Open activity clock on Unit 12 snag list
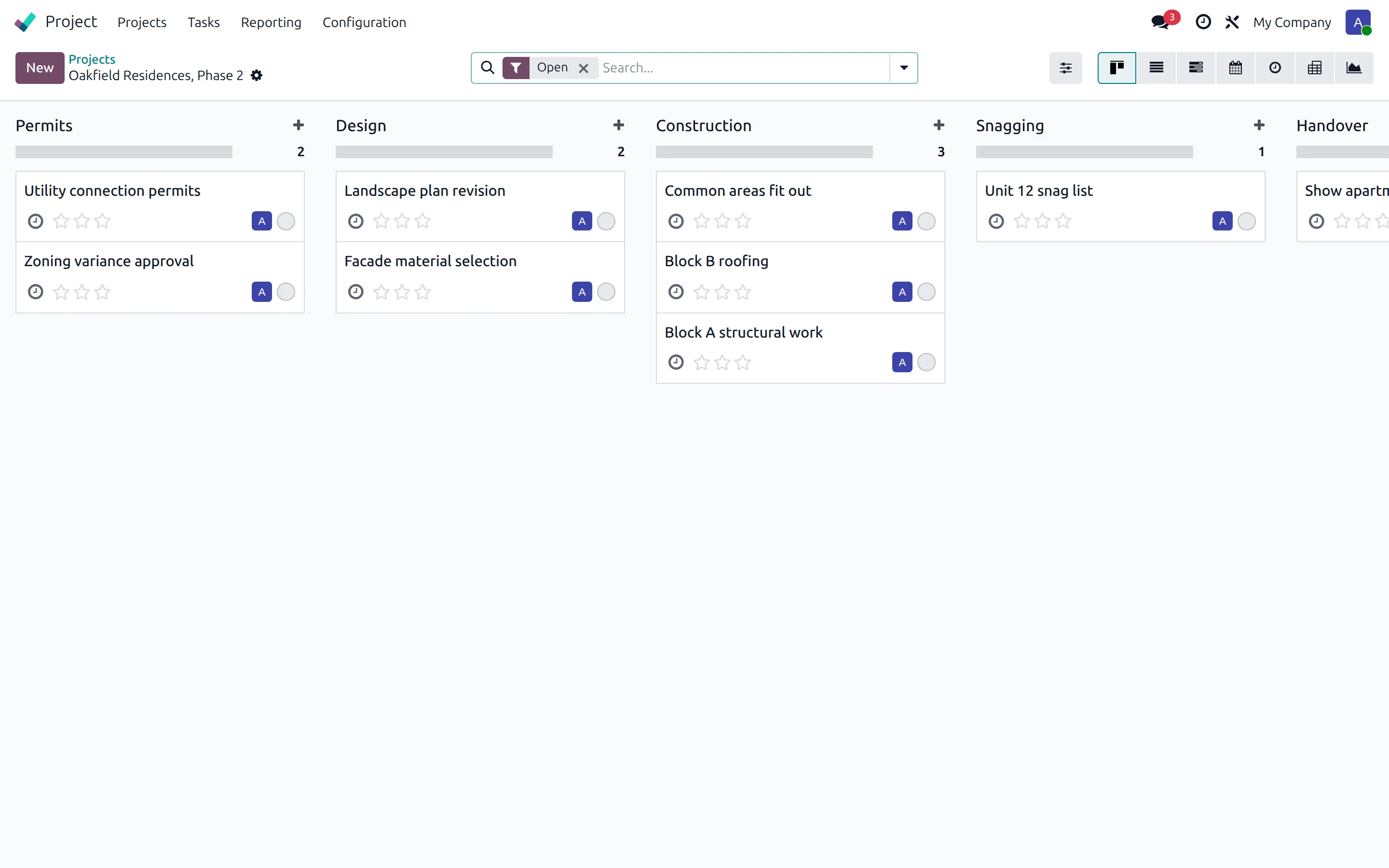The image size is (1389, 868). click(996, 221)
